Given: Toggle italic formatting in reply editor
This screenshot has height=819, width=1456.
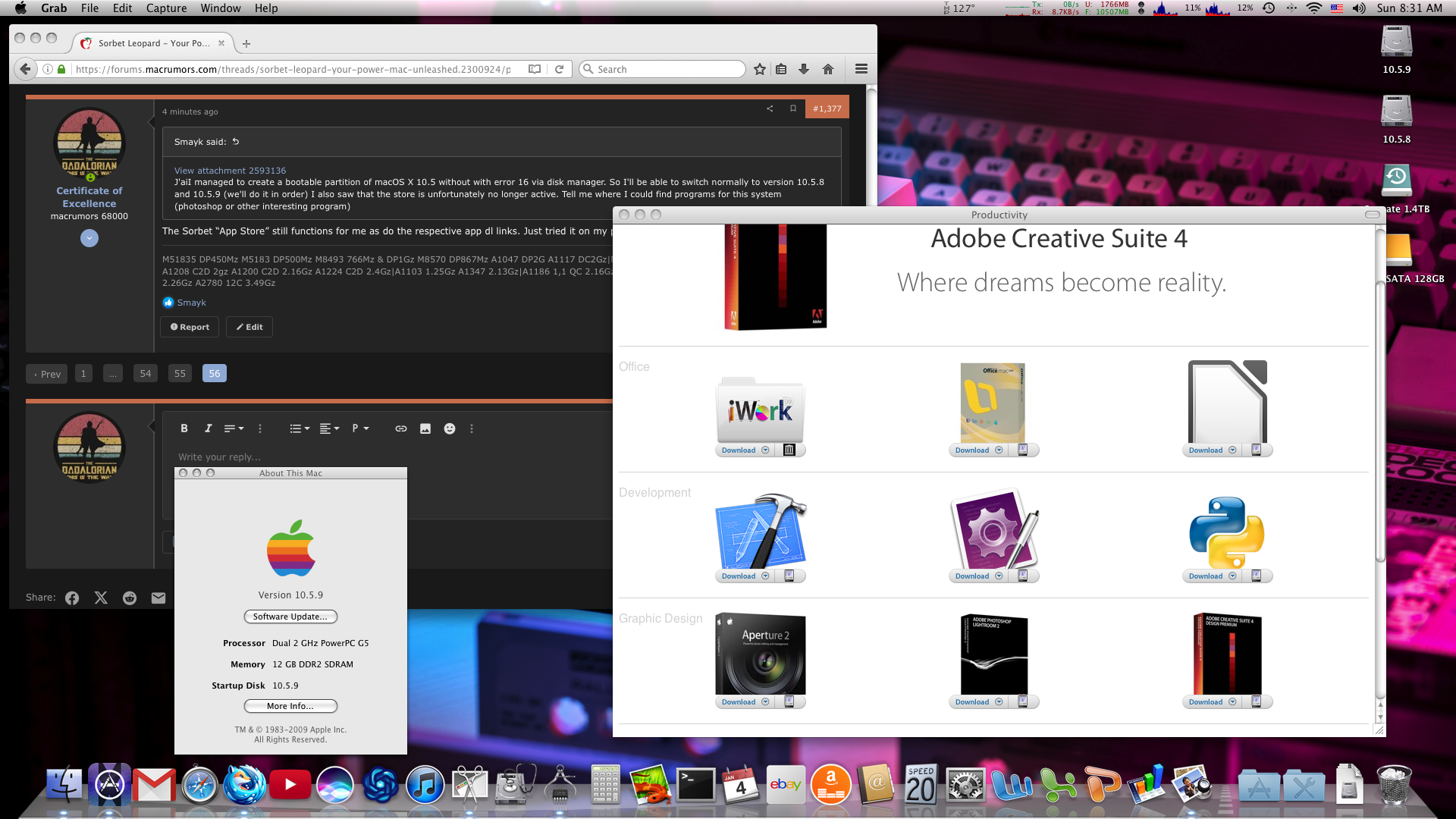Looking at the screenshot, I should 208,428.
